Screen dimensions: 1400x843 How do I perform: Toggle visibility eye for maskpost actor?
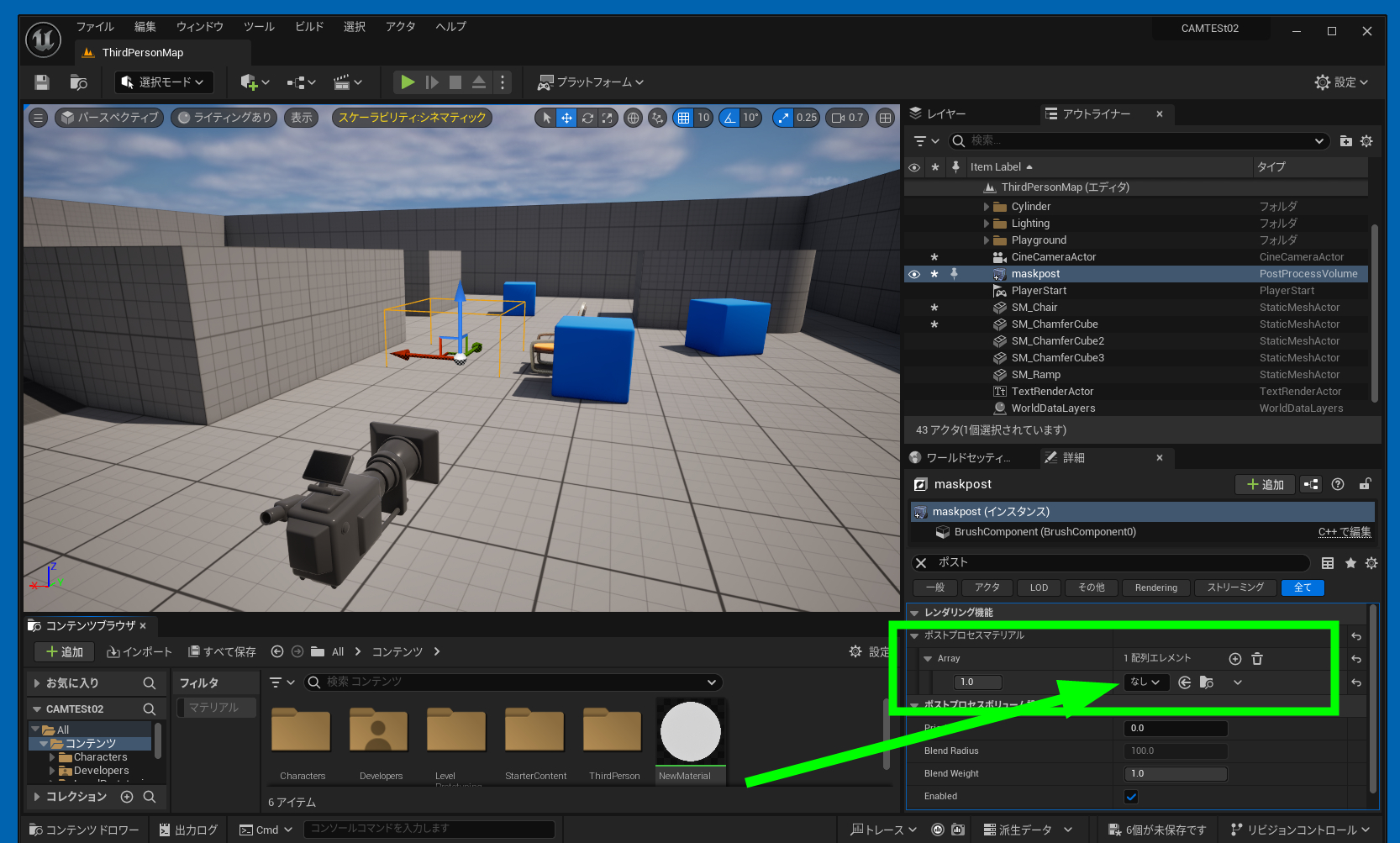(914, 274)
